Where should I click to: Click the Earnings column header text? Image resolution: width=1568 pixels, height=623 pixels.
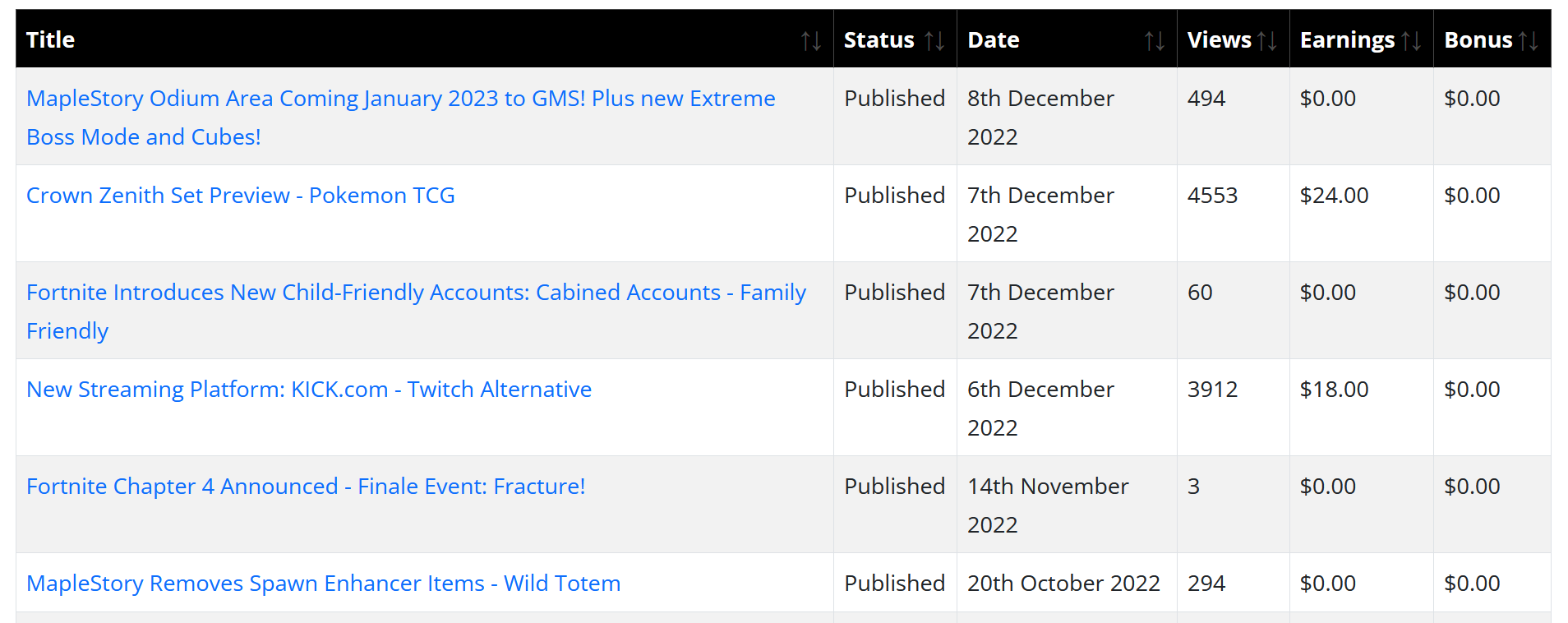[1346, 40]
